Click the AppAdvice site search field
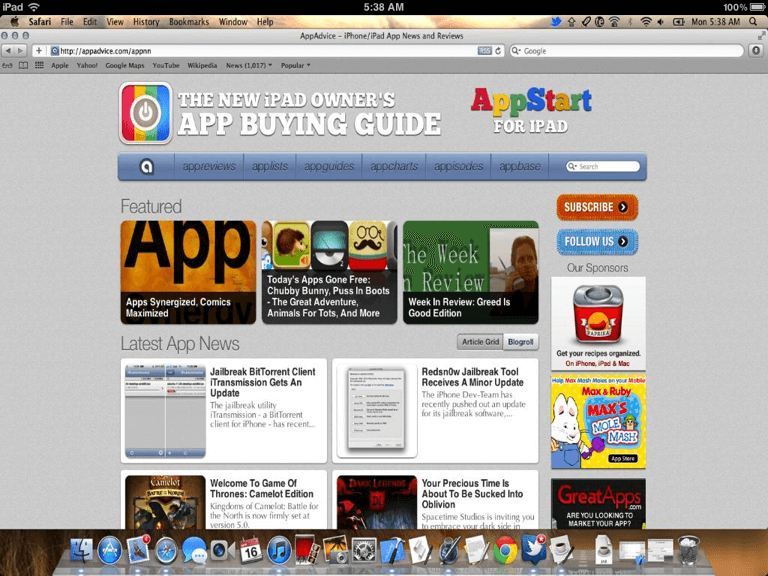The image size is (768, 576). coord(603,167)
